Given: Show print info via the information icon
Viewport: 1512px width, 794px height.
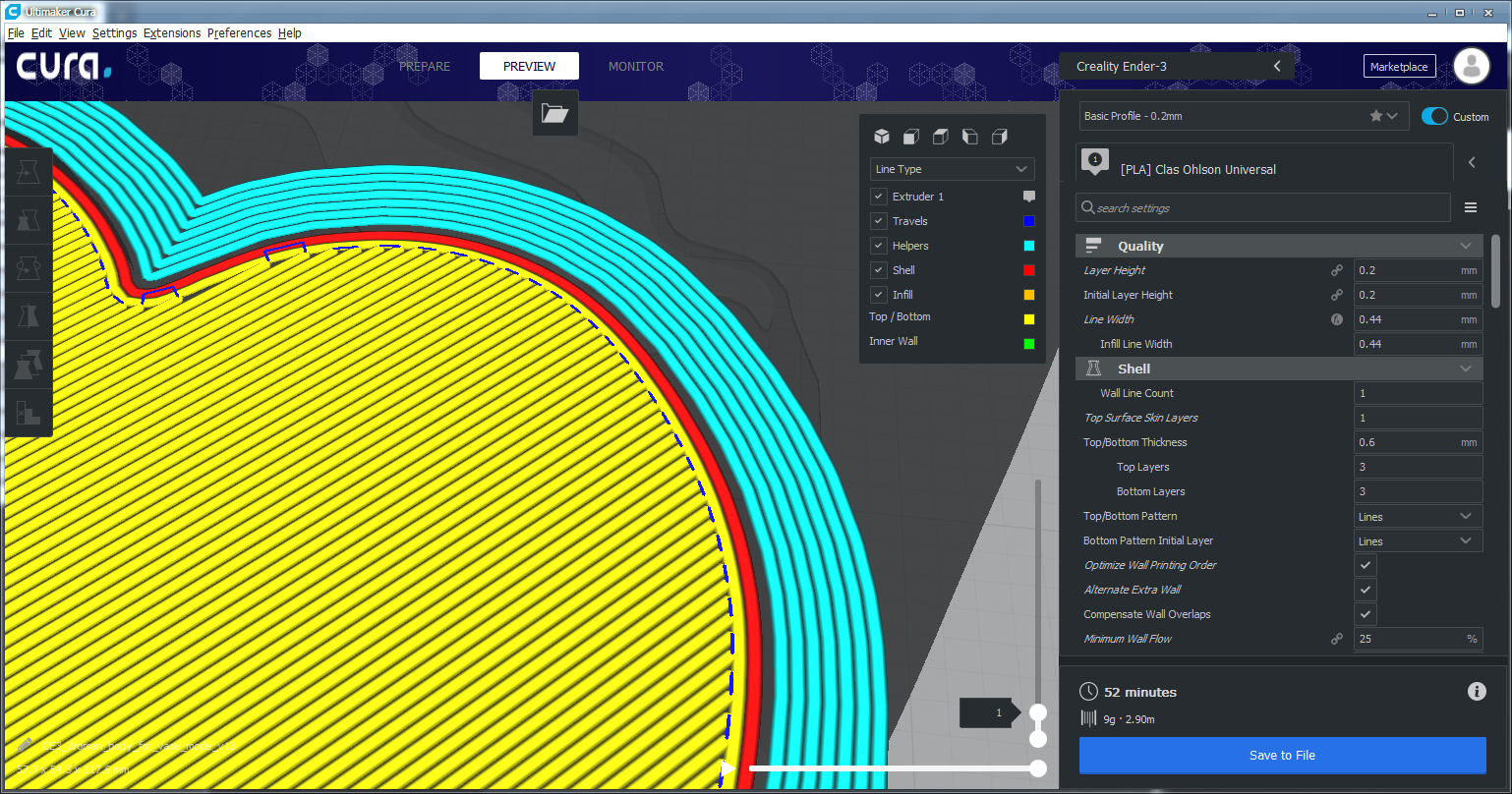Looking at the screenshot, I should 1477,692.
